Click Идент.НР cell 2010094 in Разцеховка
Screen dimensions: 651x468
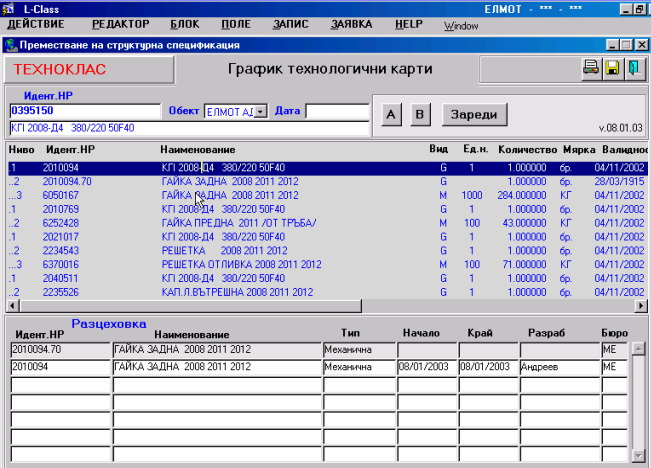(61, 367)
